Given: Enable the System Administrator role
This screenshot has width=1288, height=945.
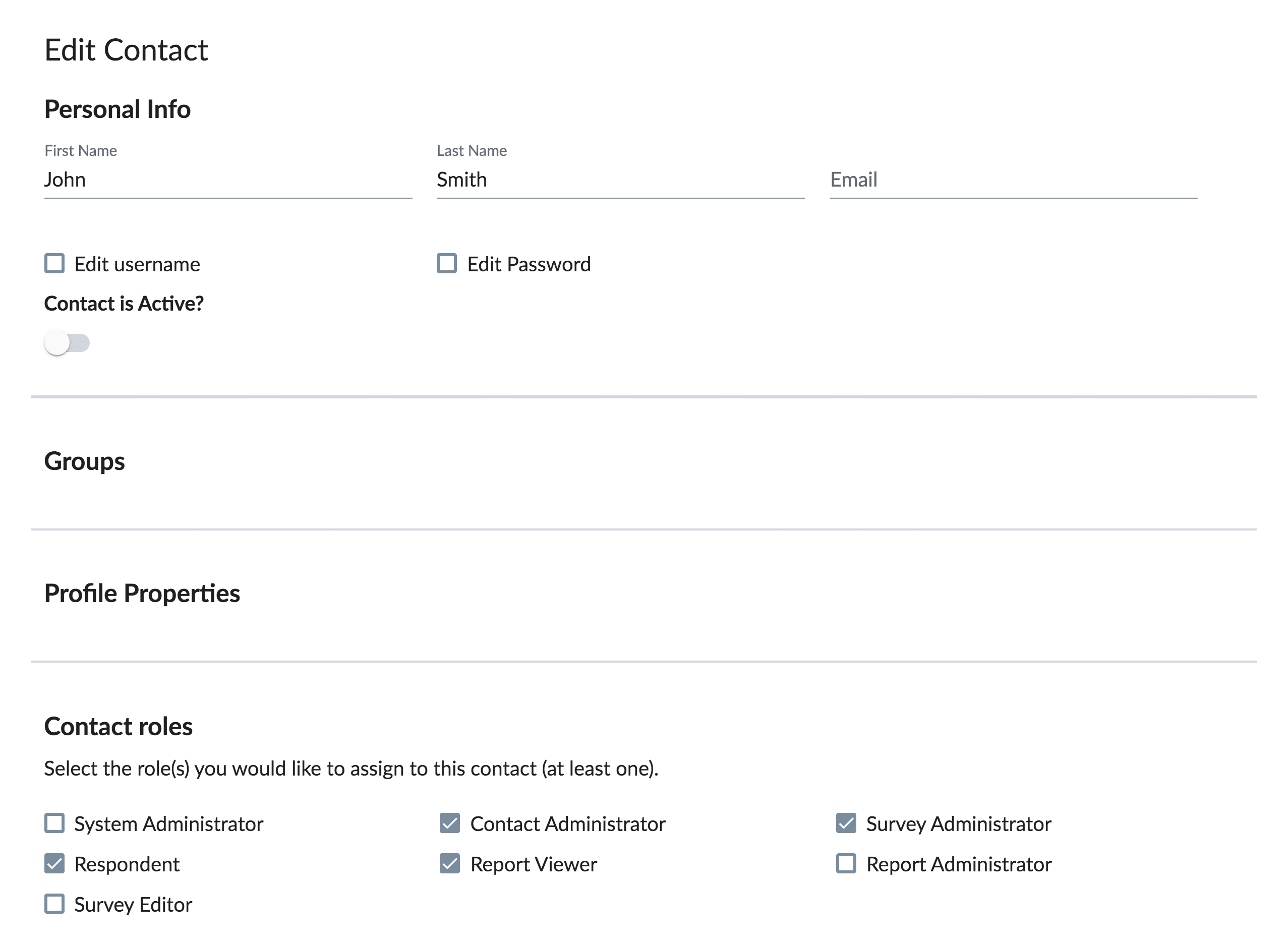Looking at the screenshot, I should click(x=54, y=823).
